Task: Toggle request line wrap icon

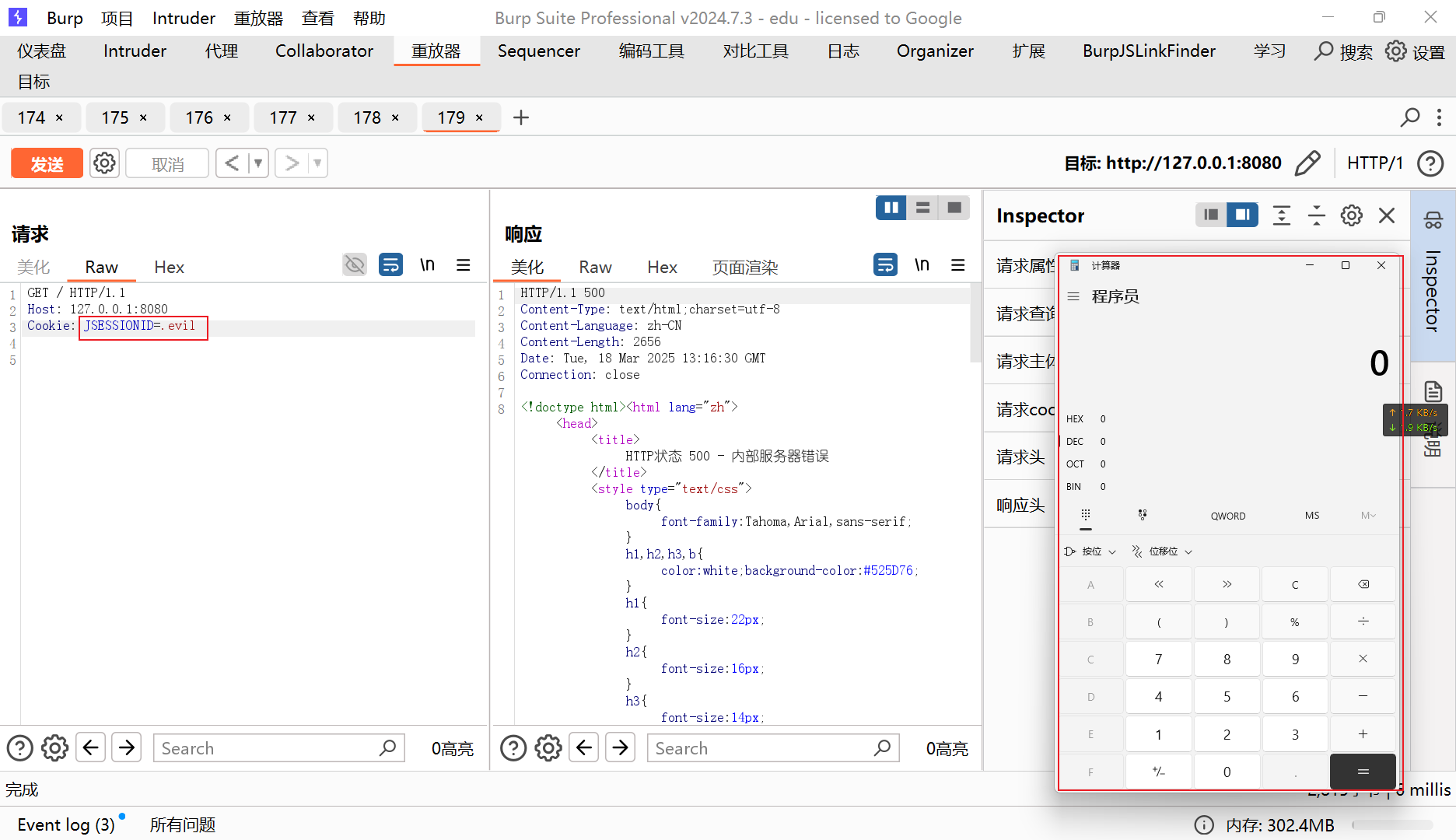Action: point(390,265)
